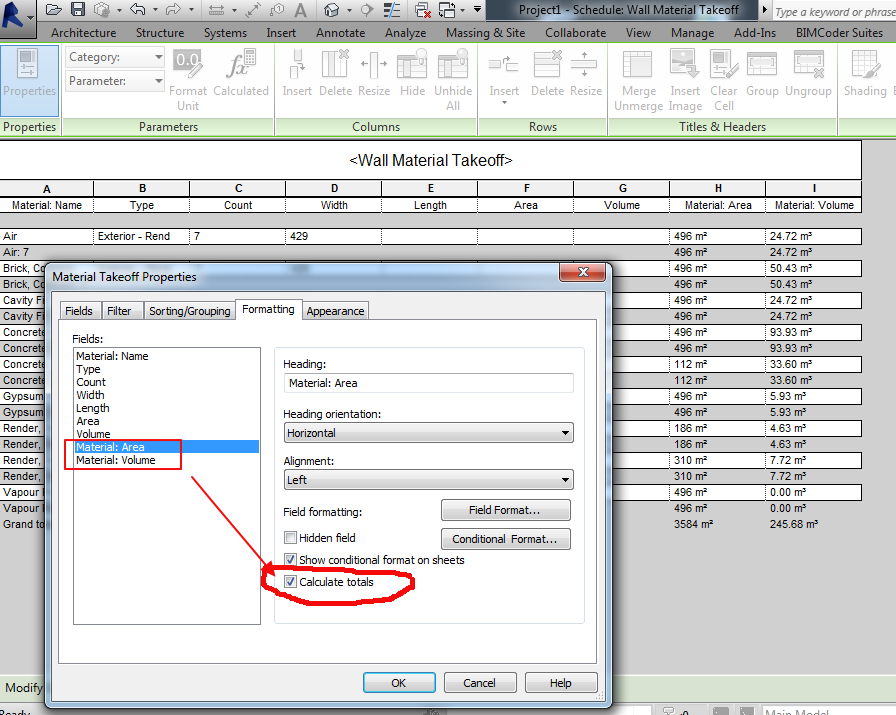This screenshot has width=896, height=715.
Task: Expand the Category dropdown in Properties panel
Action: pyautogui.click(x=156, y=58)
